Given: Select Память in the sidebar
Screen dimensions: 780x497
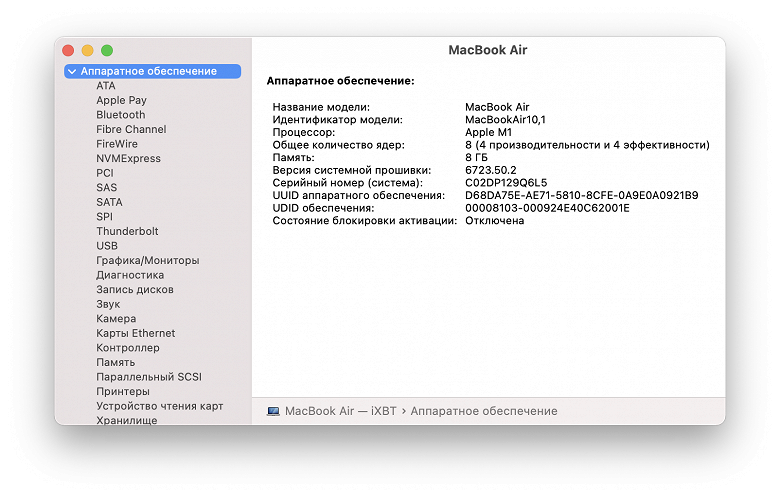Looking at the screenshot, I should pyautogui.click(x=116, y=362).
